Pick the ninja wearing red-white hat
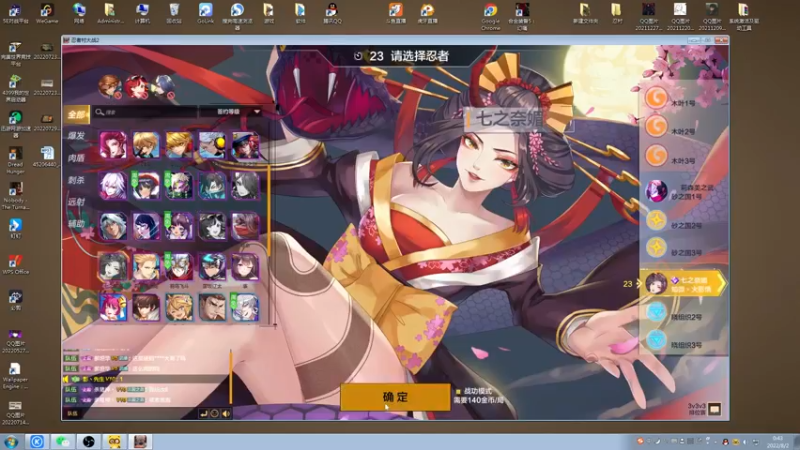The image size is (800, 450). pyautogui.click(x=146, y=185)
